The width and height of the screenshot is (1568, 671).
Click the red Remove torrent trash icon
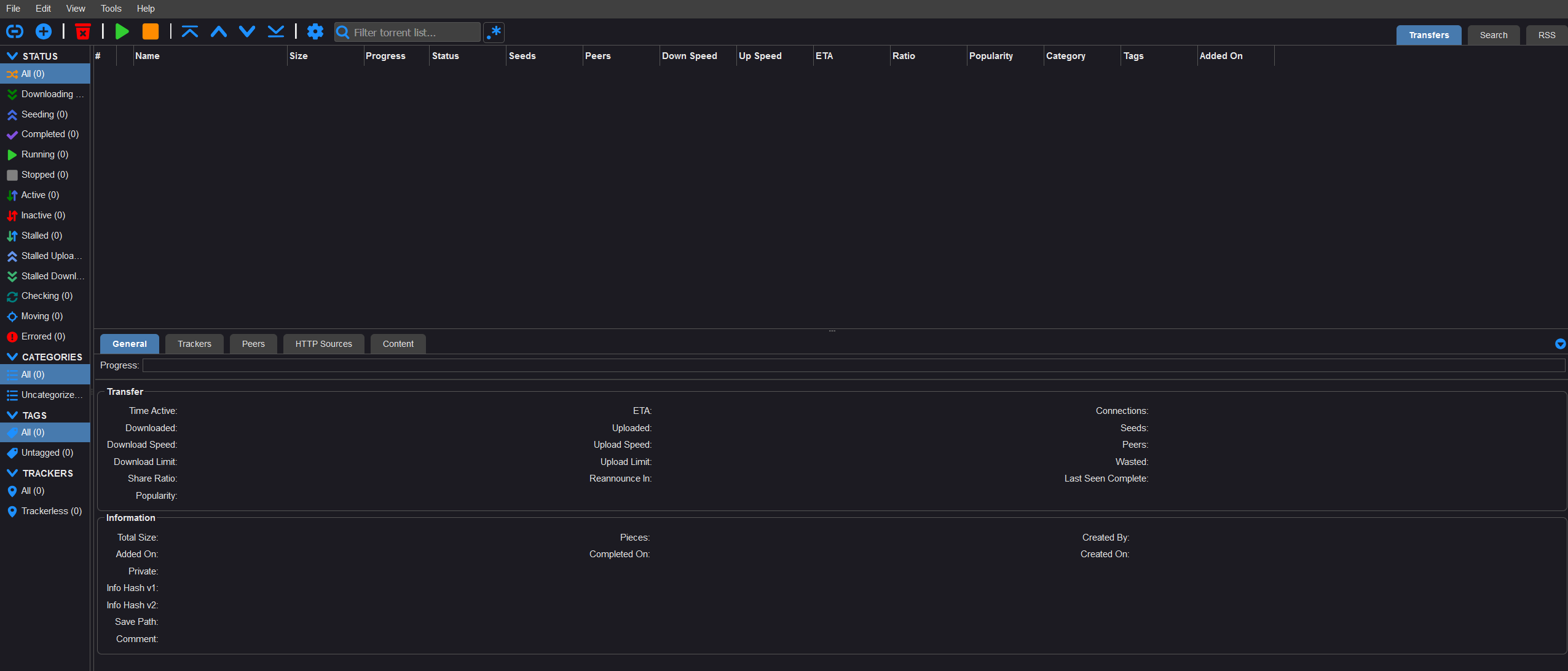click(x=82, y=31)
